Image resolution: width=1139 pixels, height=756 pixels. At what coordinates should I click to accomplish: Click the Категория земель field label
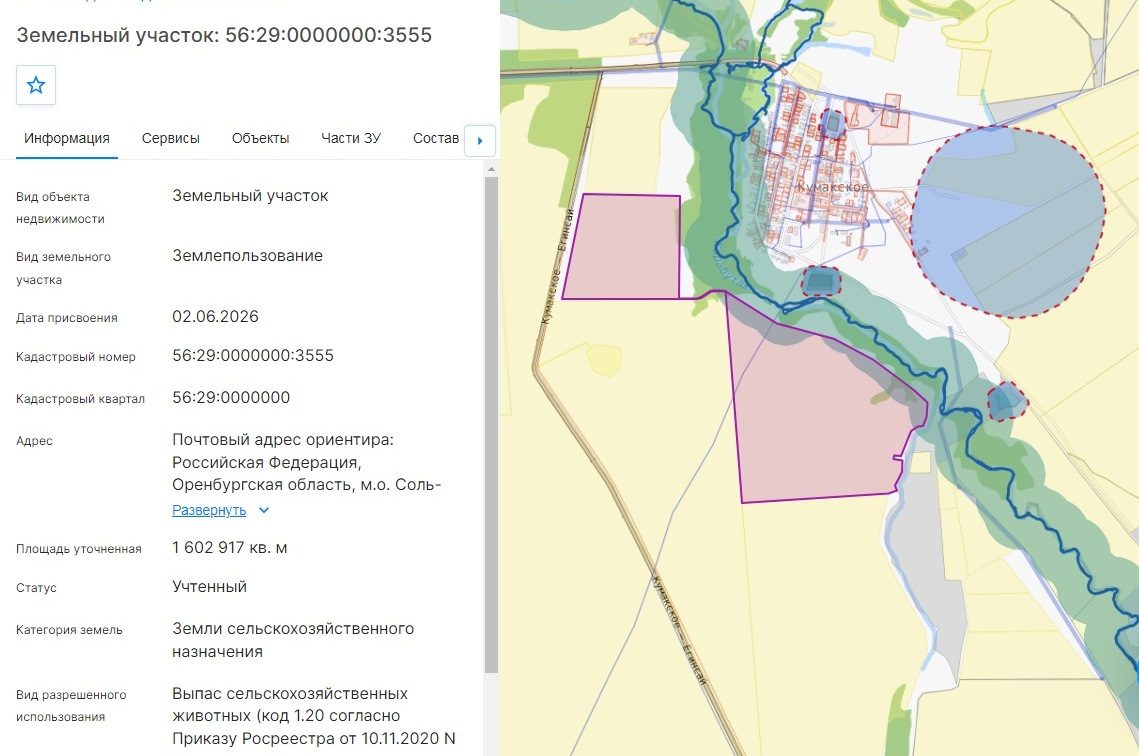[69, 630]
